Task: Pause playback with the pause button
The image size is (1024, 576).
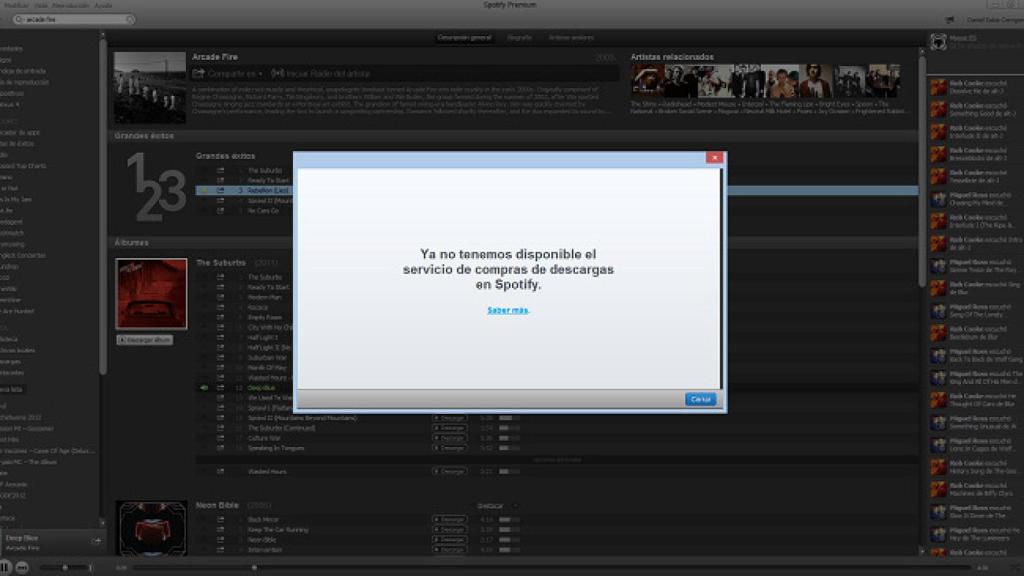Action: coord(5,567)
